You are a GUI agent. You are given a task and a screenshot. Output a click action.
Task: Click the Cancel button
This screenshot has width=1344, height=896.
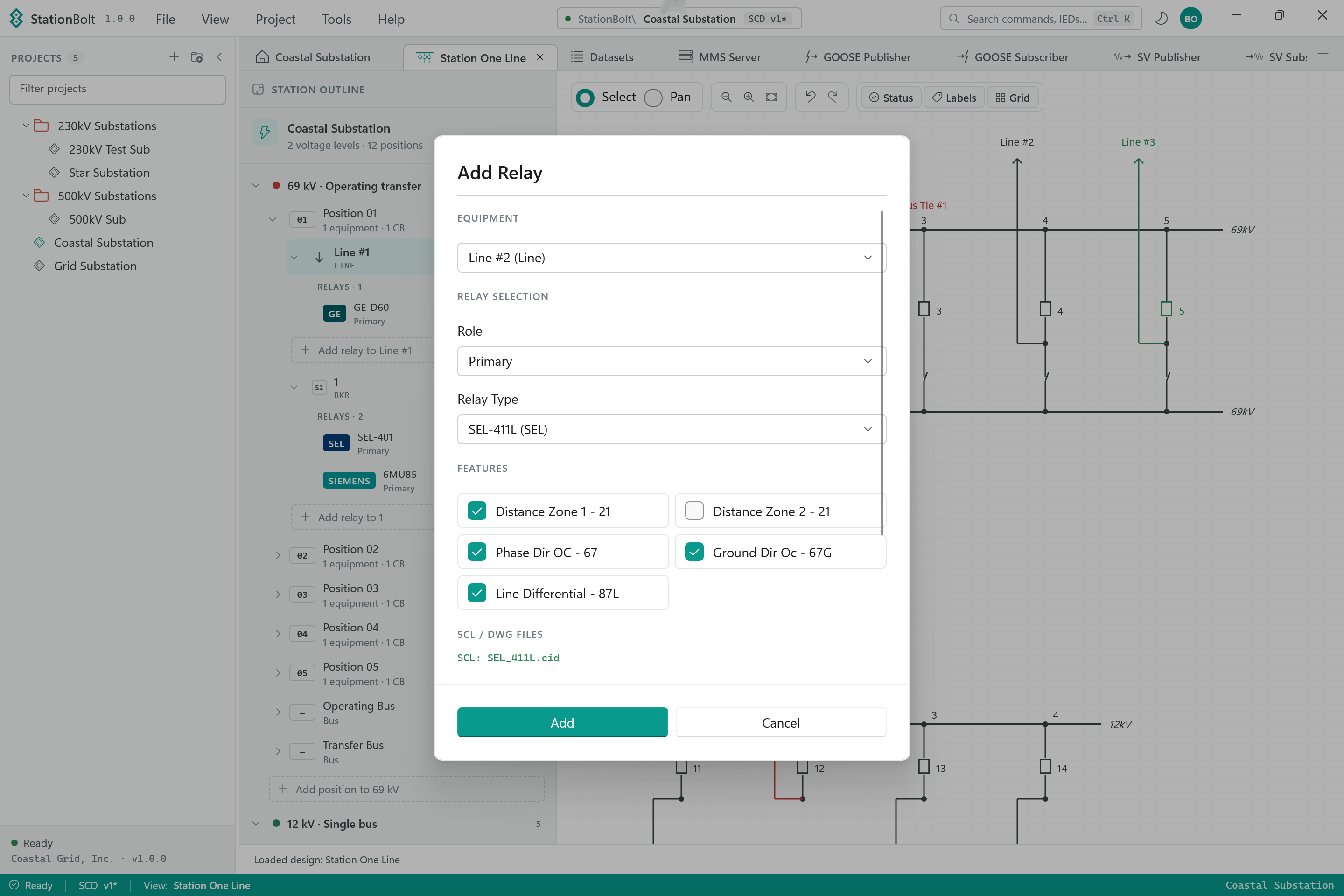click(x=781, y=722)
